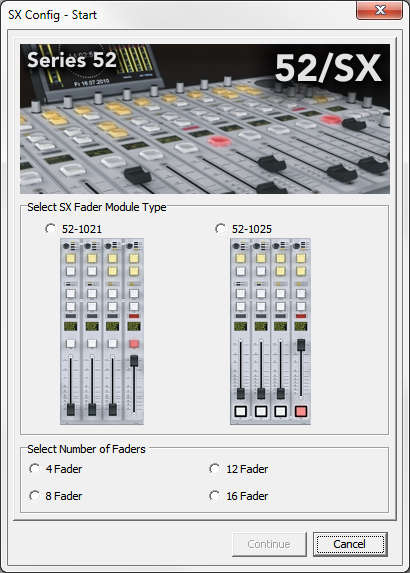Click the Cancel button
Image resolution: width=410 pixels, height=573 pixels.
coord(350,544)
